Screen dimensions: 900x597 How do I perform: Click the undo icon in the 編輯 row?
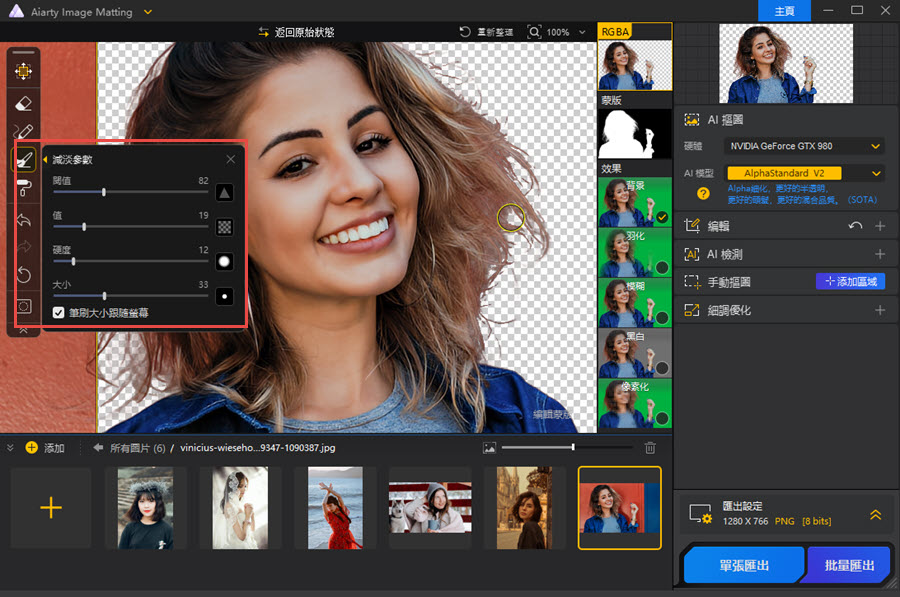855,226
